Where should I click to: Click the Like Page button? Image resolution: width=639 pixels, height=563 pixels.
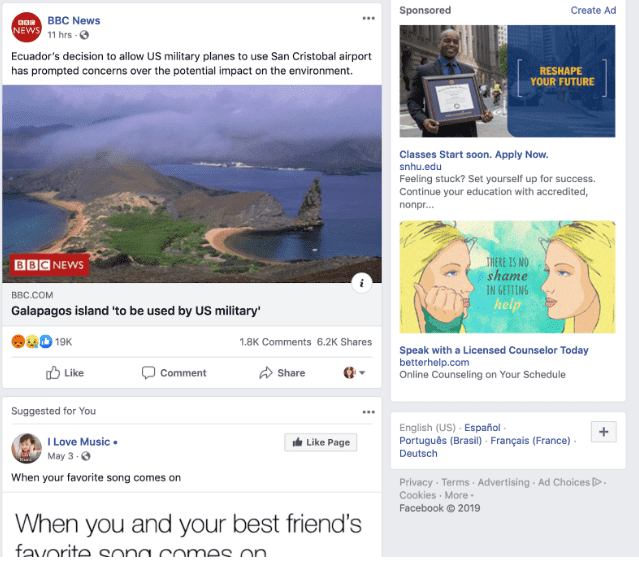click(321, 442)
